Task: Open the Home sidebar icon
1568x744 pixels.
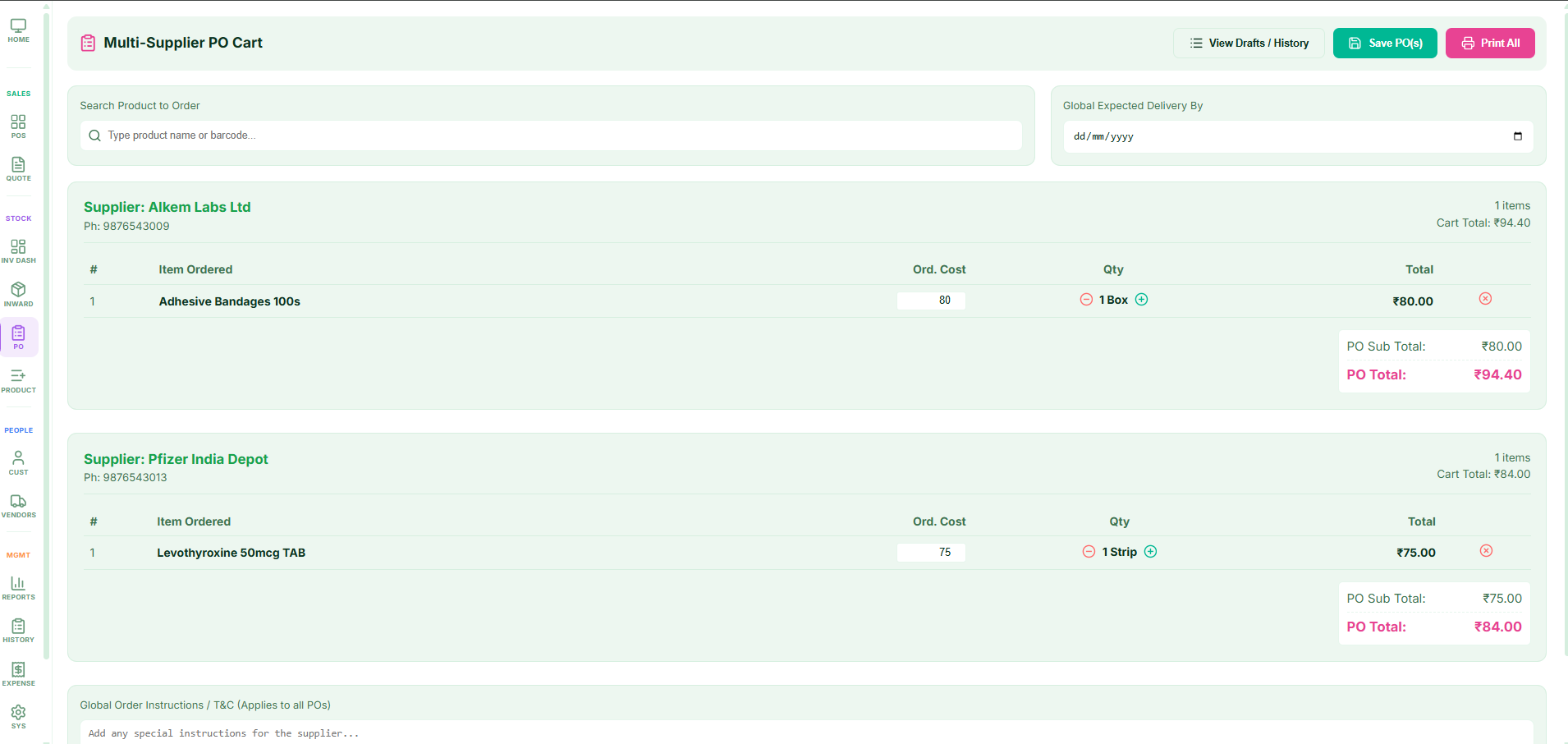Action: 18,30
